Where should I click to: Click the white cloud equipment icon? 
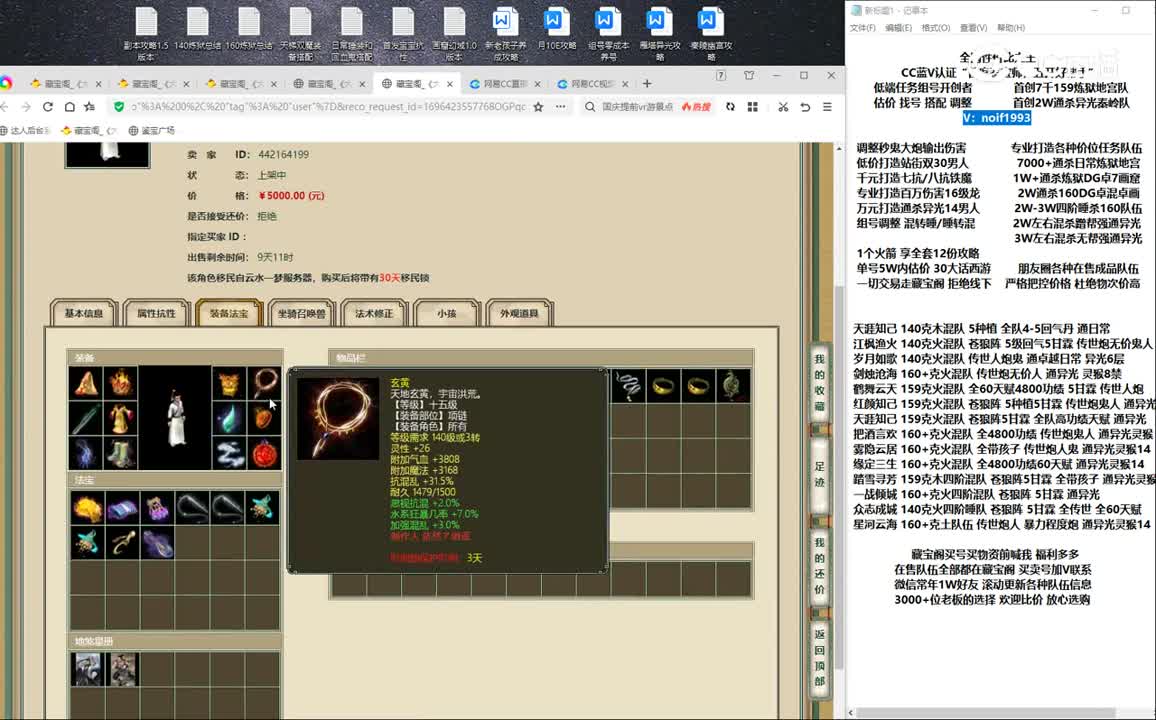click(229, 453)
